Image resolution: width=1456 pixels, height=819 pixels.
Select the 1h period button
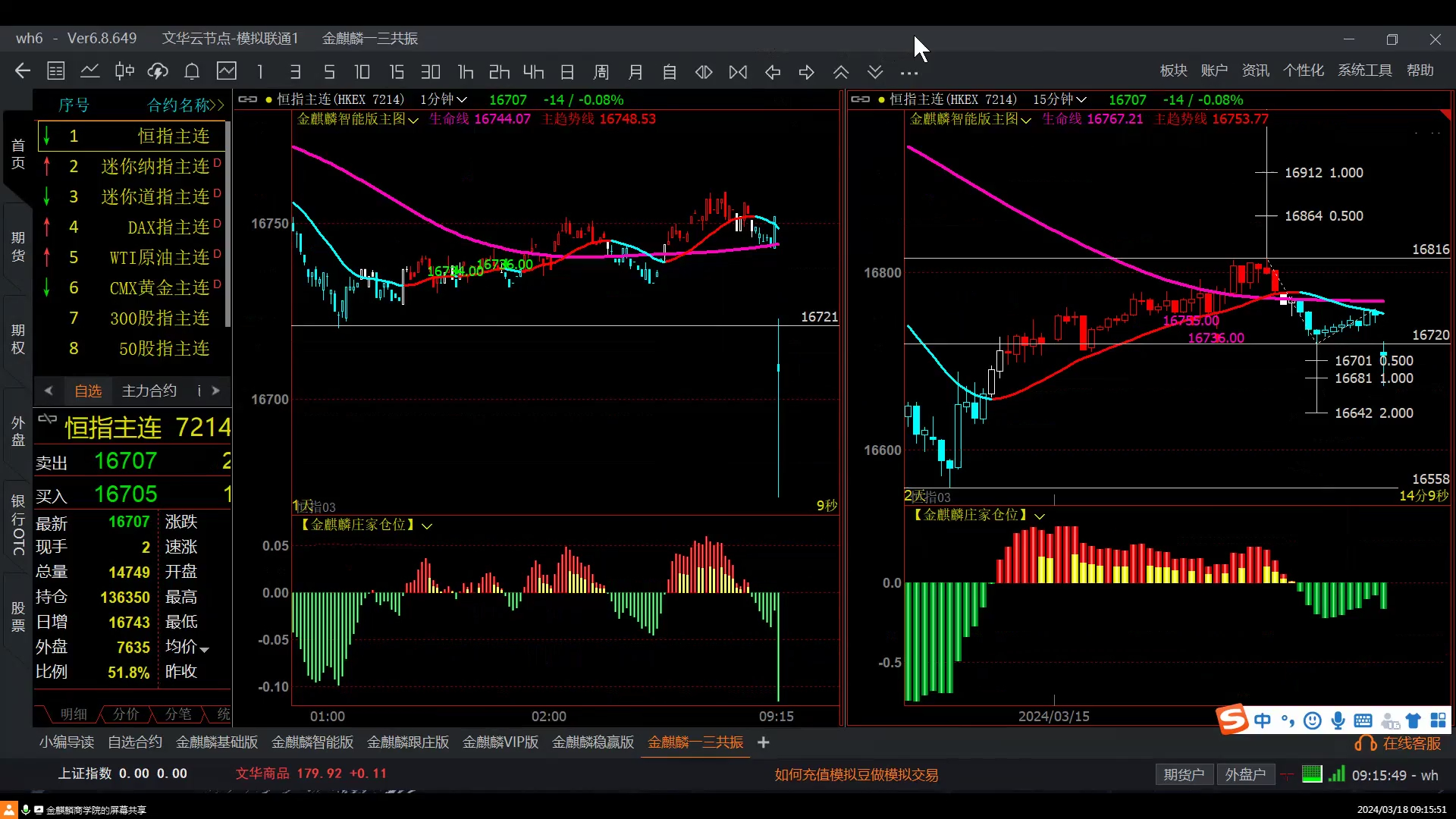466,71
